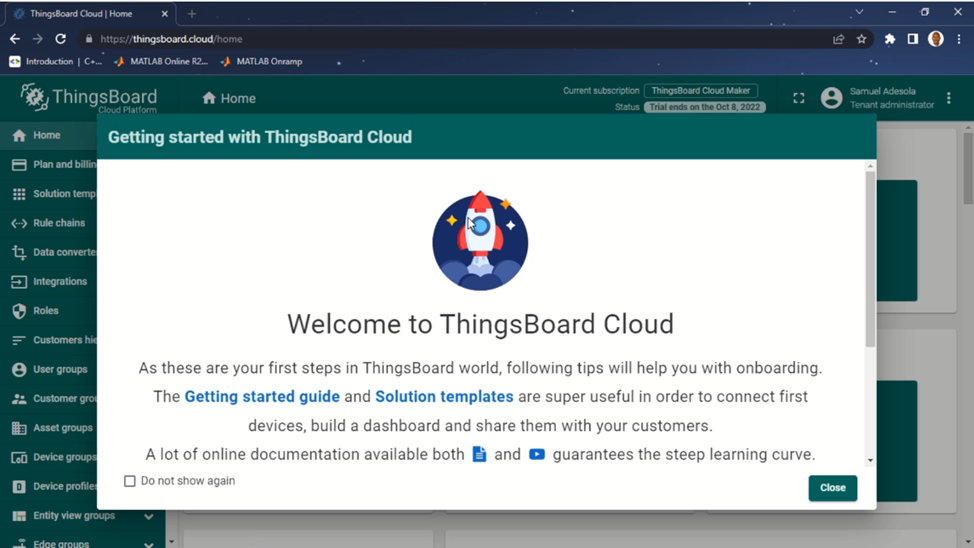Viewport: 974px width, 548px height.
Task: Open the Solution templates link
Action: click(x=444, y=396)
